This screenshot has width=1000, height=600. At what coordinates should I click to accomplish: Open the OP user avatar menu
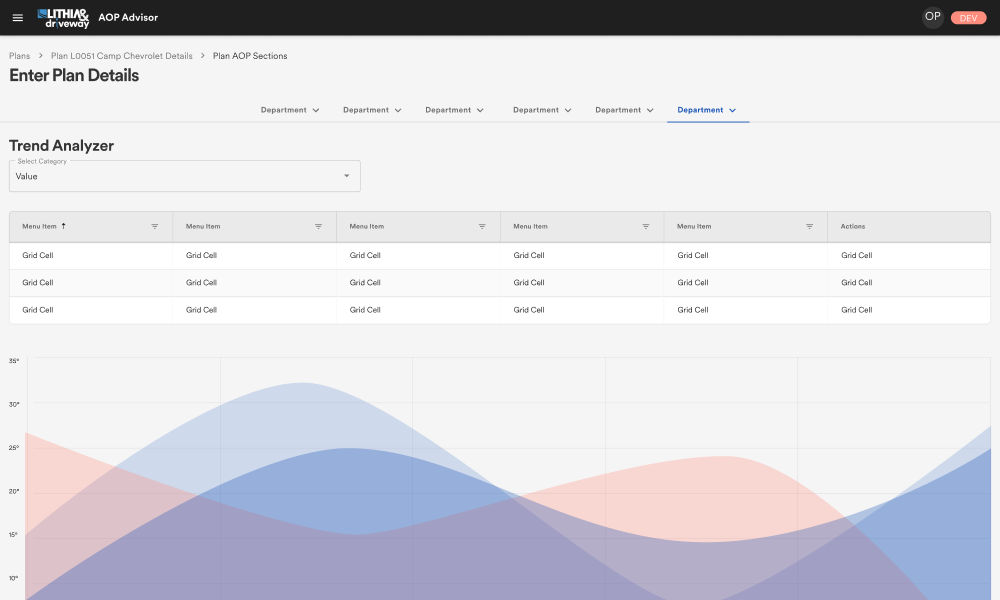pyautogui.click(x=932, y=17)
